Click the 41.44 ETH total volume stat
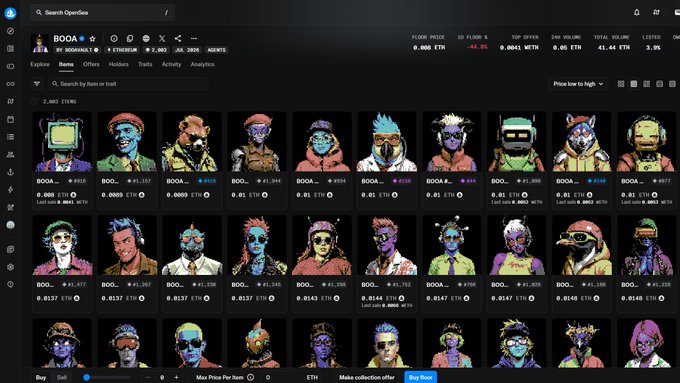This screenshot has width=680, height=383. (614, 47)
